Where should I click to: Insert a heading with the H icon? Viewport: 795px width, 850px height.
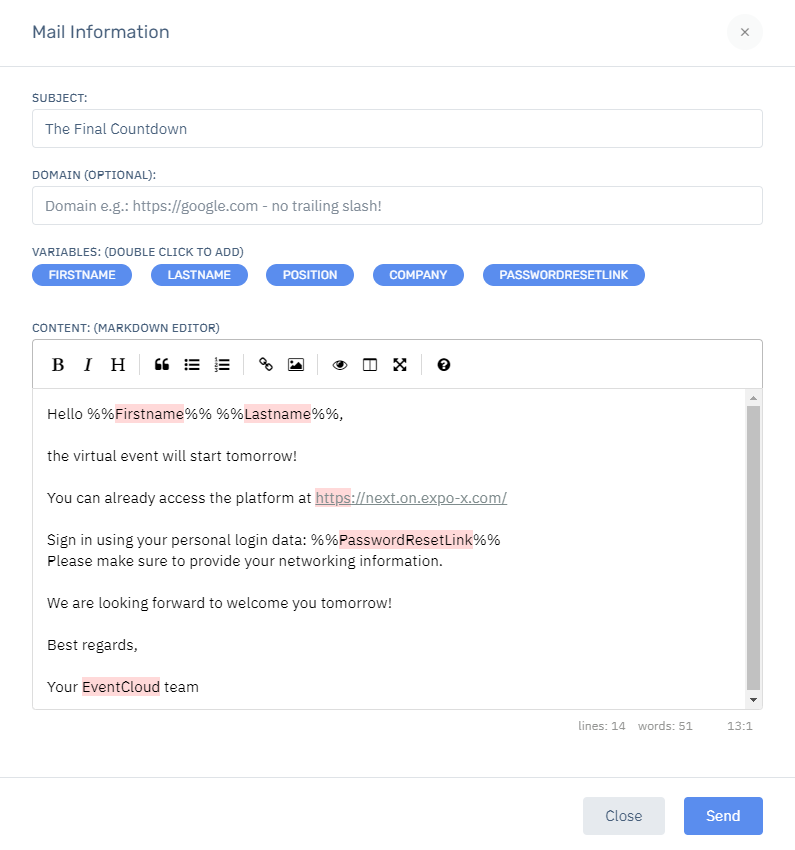(x=118, y=365)
